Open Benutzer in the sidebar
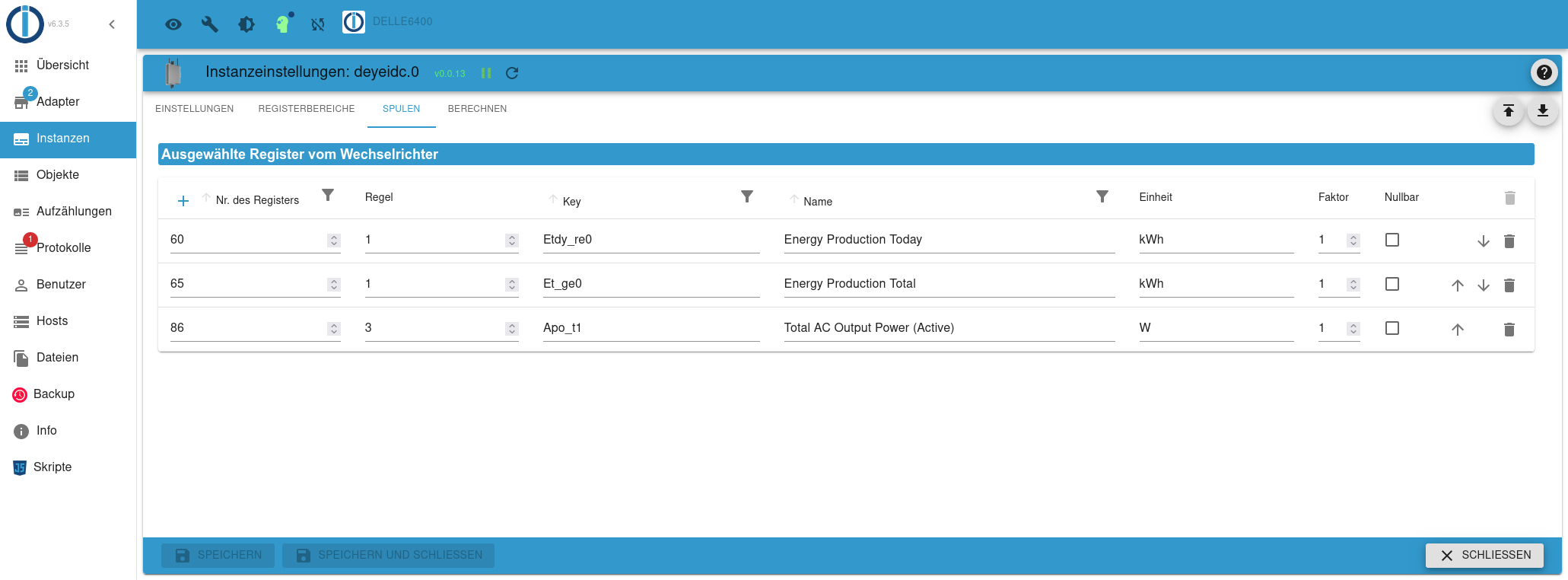This screenshot has width=1568, height=580. [x=68, y=285]
